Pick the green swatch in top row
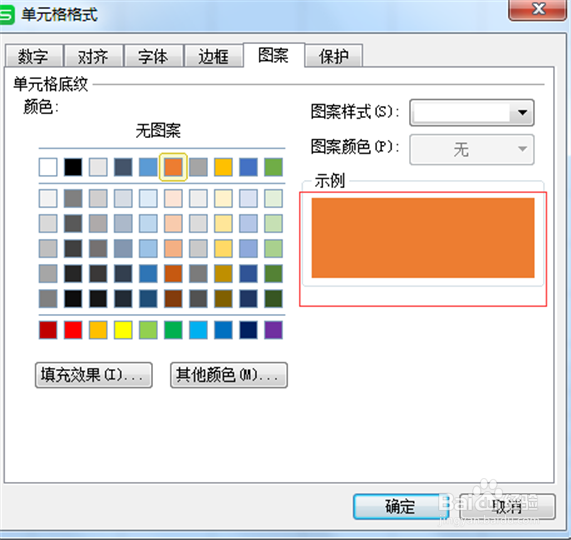Screen dimensions: 571x540 [x=273, y=167]
